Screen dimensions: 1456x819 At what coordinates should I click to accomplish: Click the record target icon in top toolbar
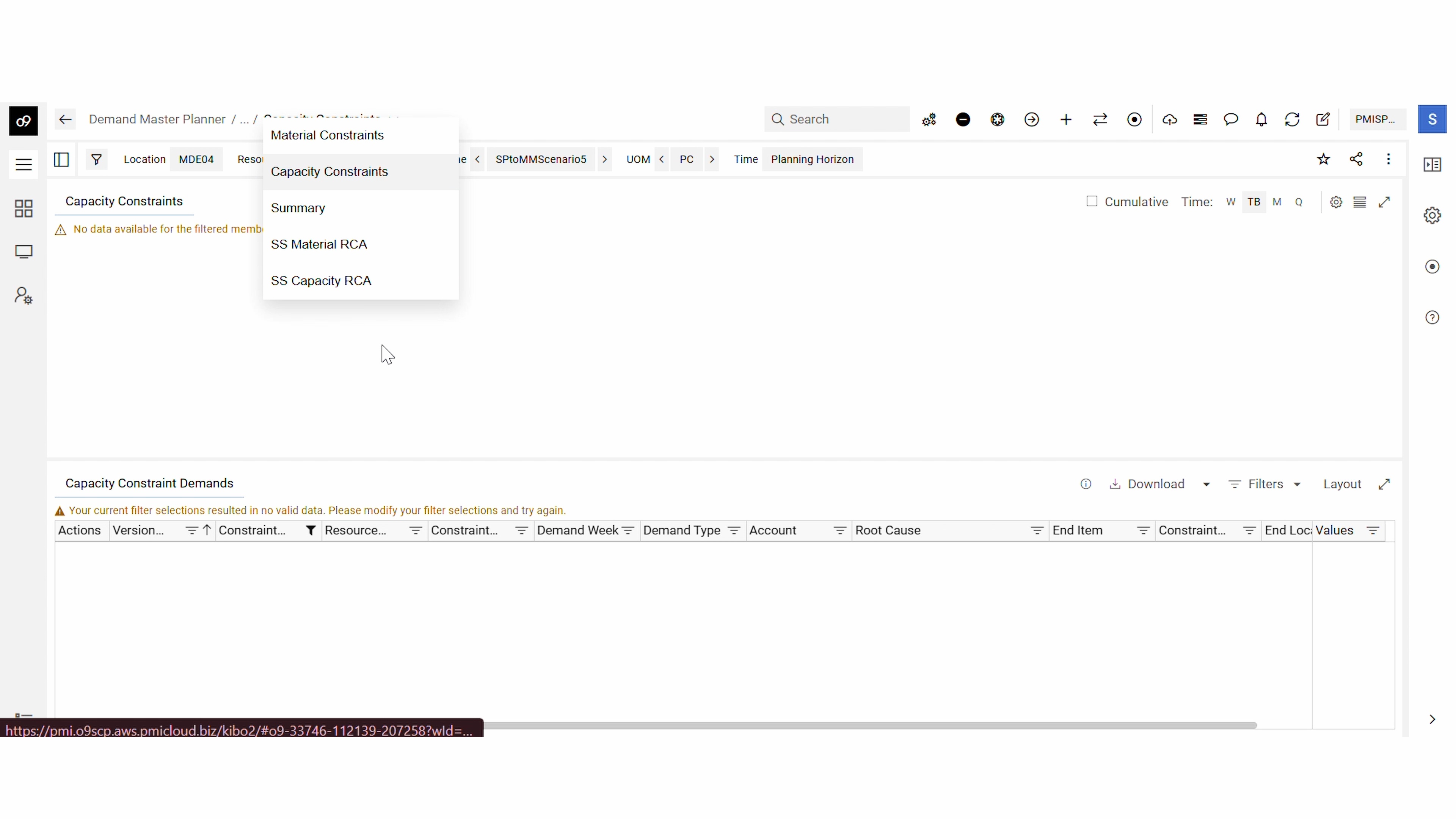[x=1134, y=119]
